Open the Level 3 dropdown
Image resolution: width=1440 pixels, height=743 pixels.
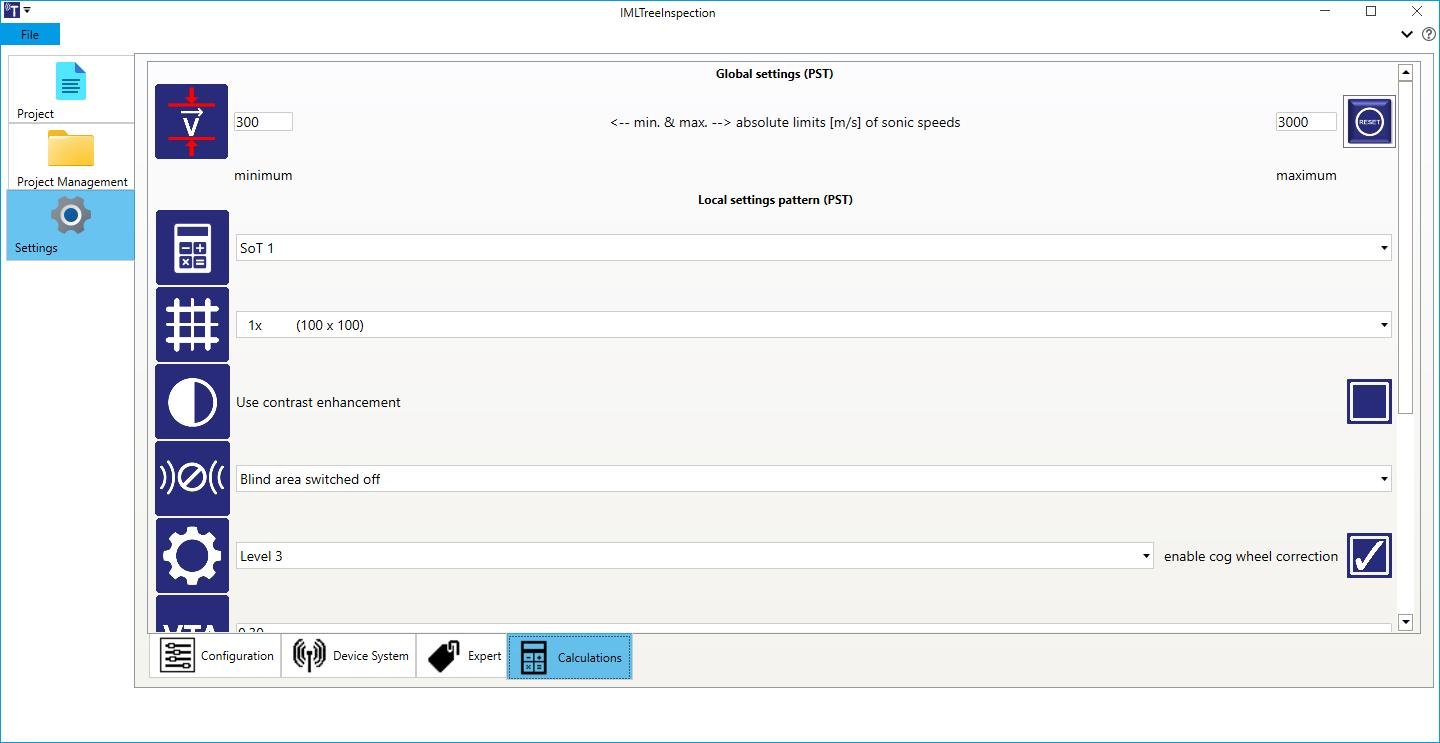click(x=694, y=556)
